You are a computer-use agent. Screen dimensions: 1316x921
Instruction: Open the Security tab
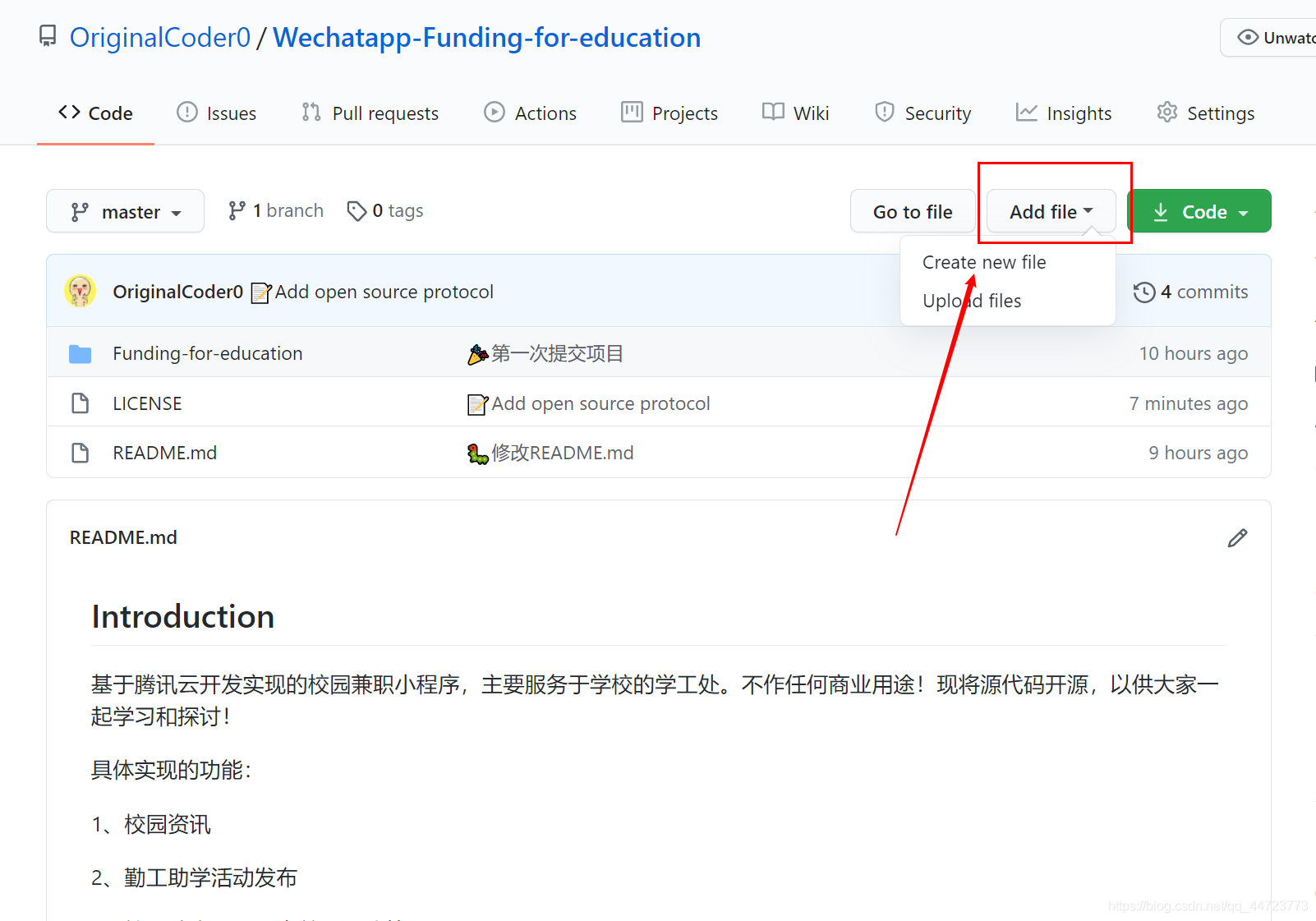923,113
